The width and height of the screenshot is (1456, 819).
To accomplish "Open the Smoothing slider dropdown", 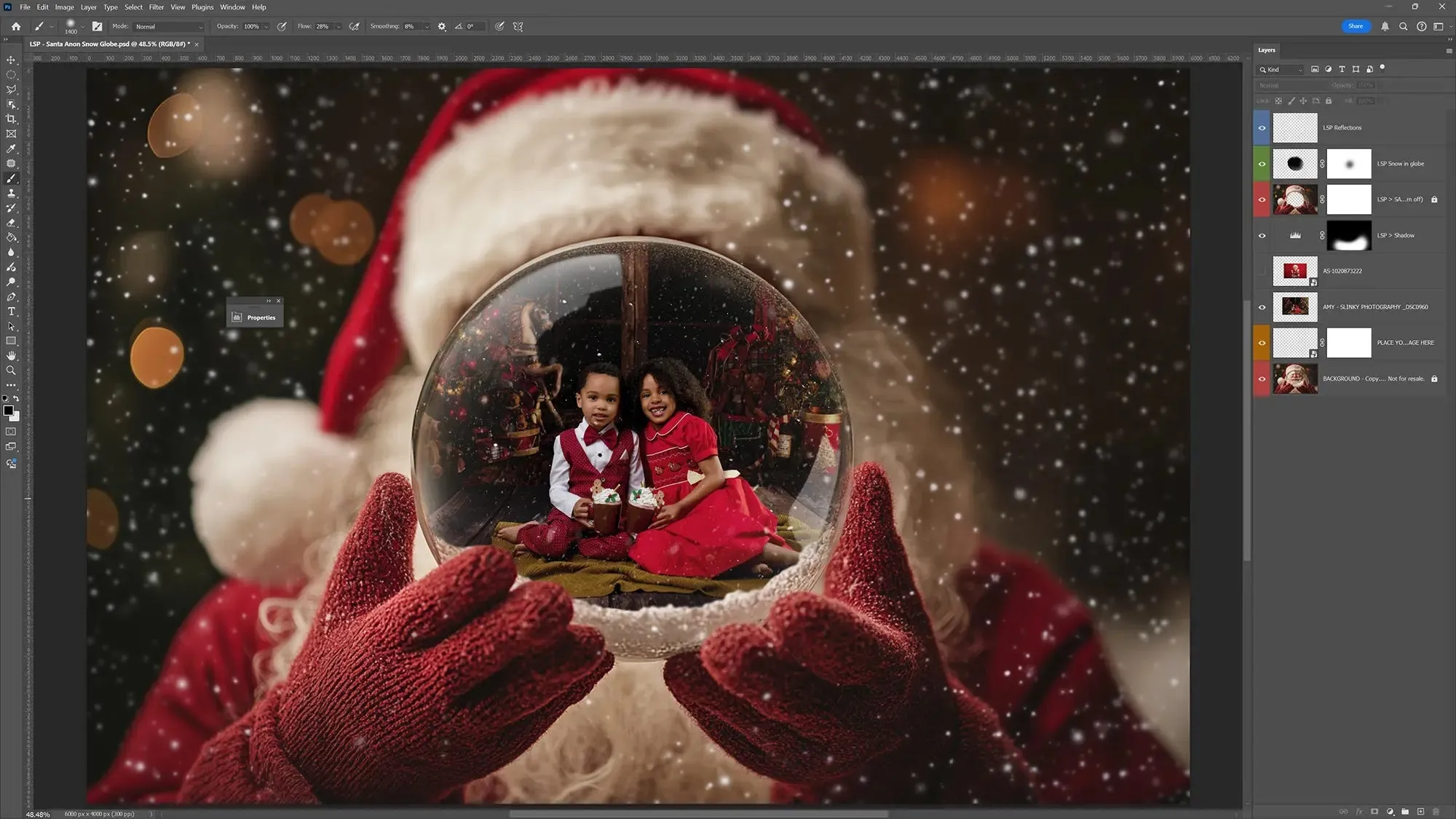I will coord(427,26).
